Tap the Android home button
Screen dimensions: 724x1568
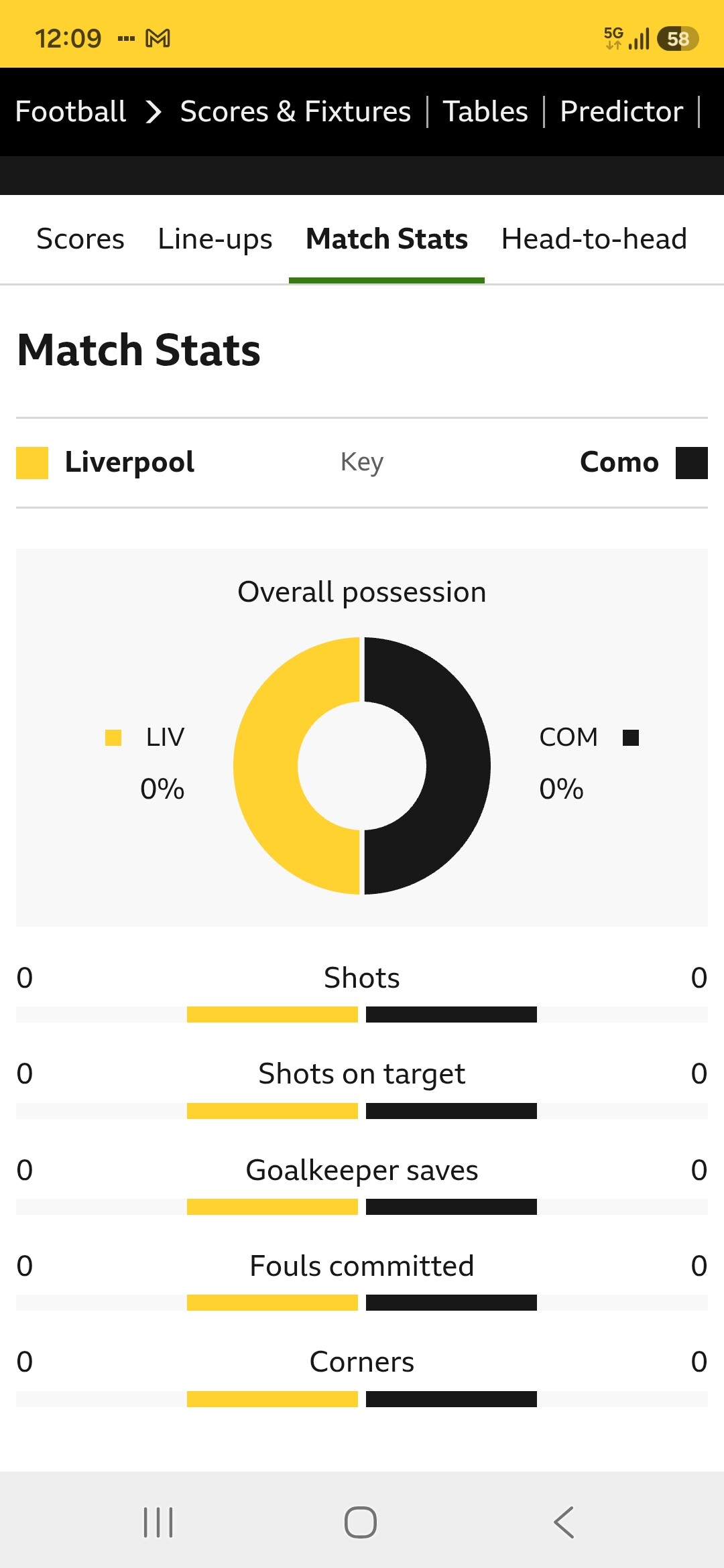click(361, 1522)
